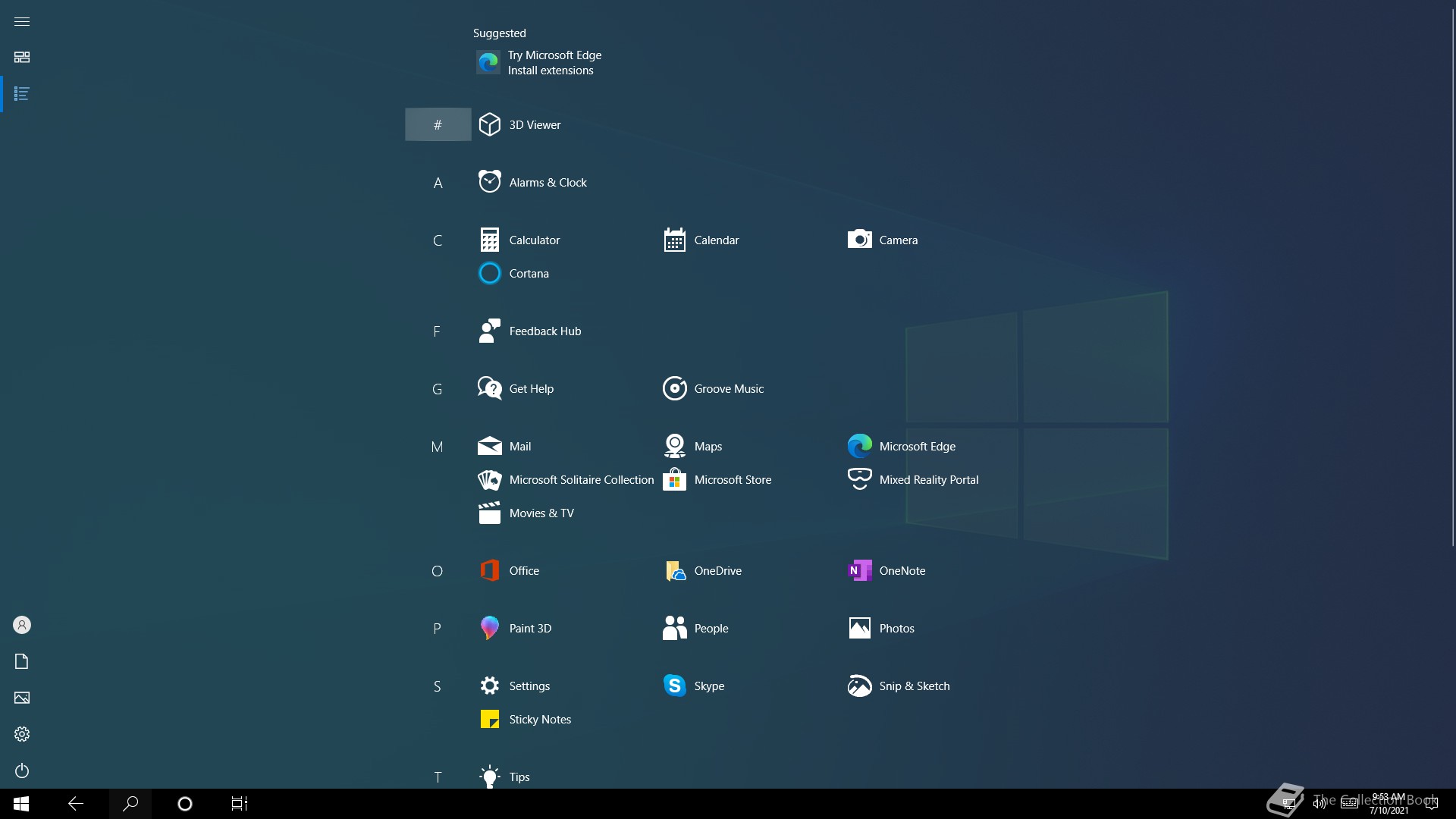Select the G letter header

pyautogui.click(x=438, y=388)
